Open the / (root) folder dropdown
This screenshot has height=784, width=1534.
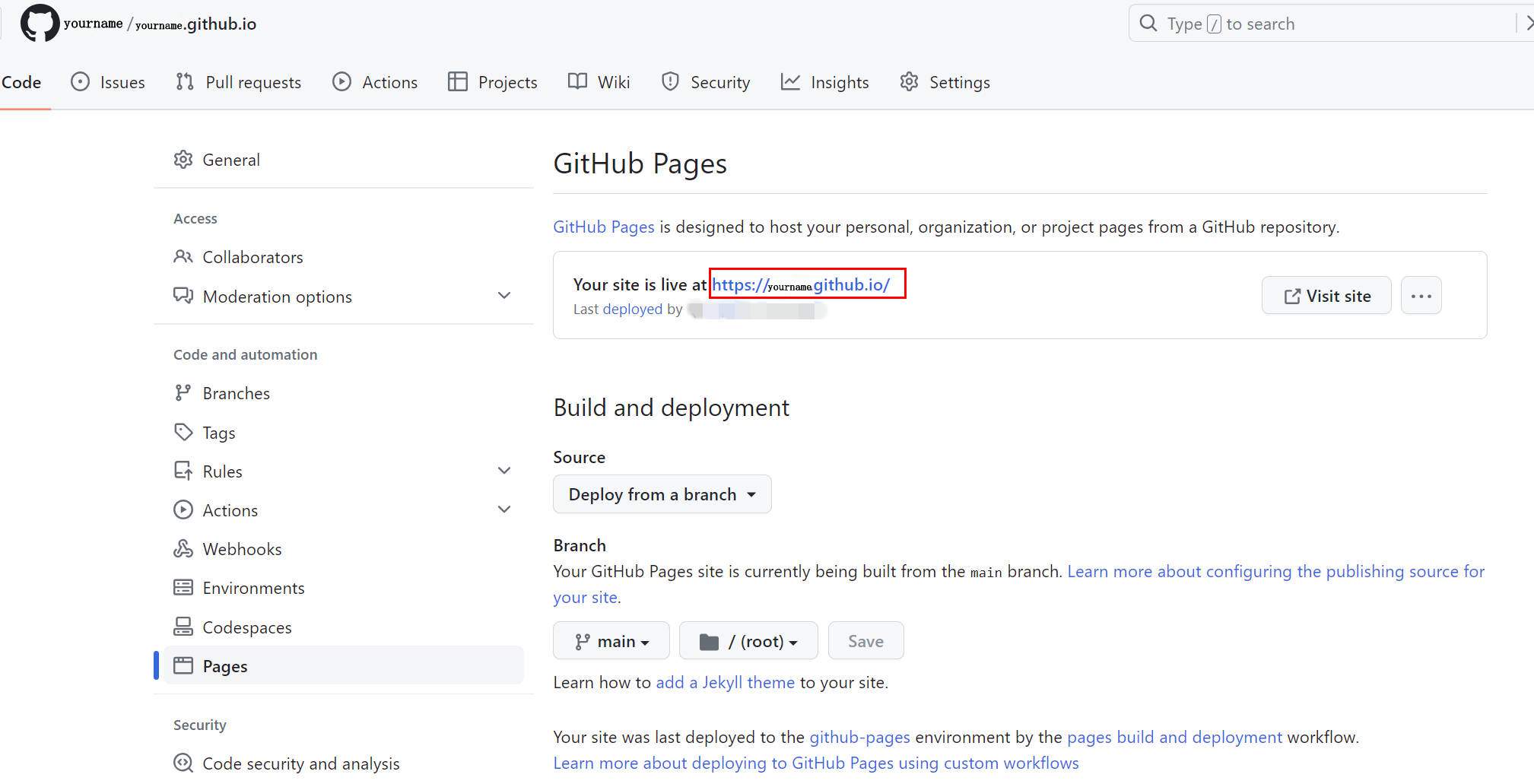click(x=748, y=641)
